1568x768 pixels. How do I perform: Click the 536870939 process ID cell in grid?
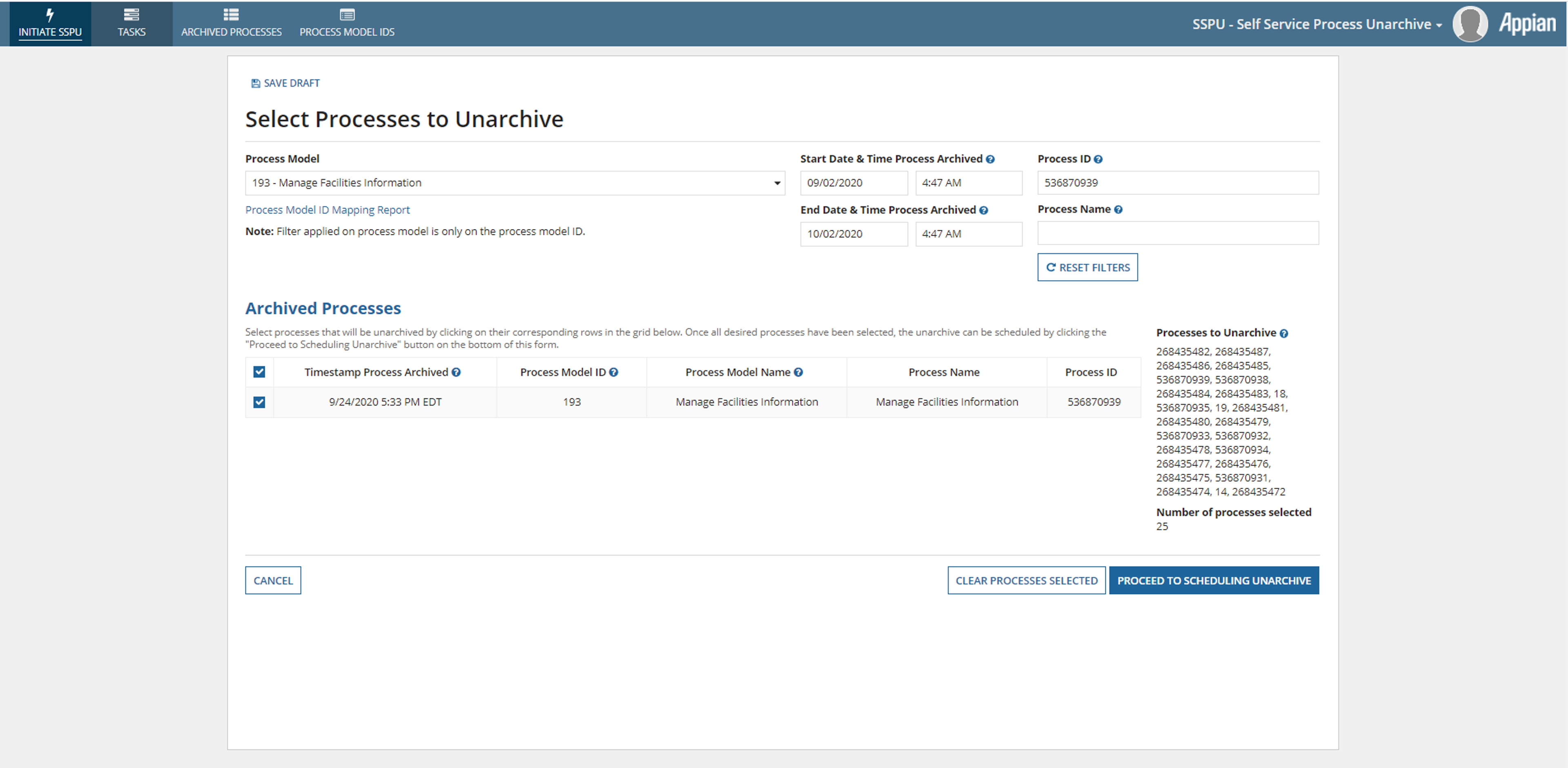1094,402
